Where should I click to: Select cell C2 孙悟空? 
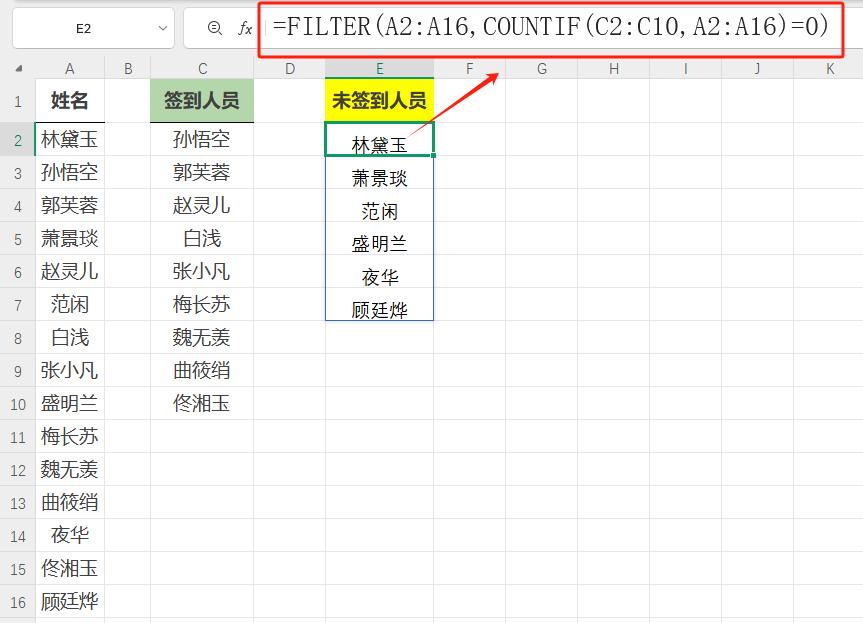202,139
